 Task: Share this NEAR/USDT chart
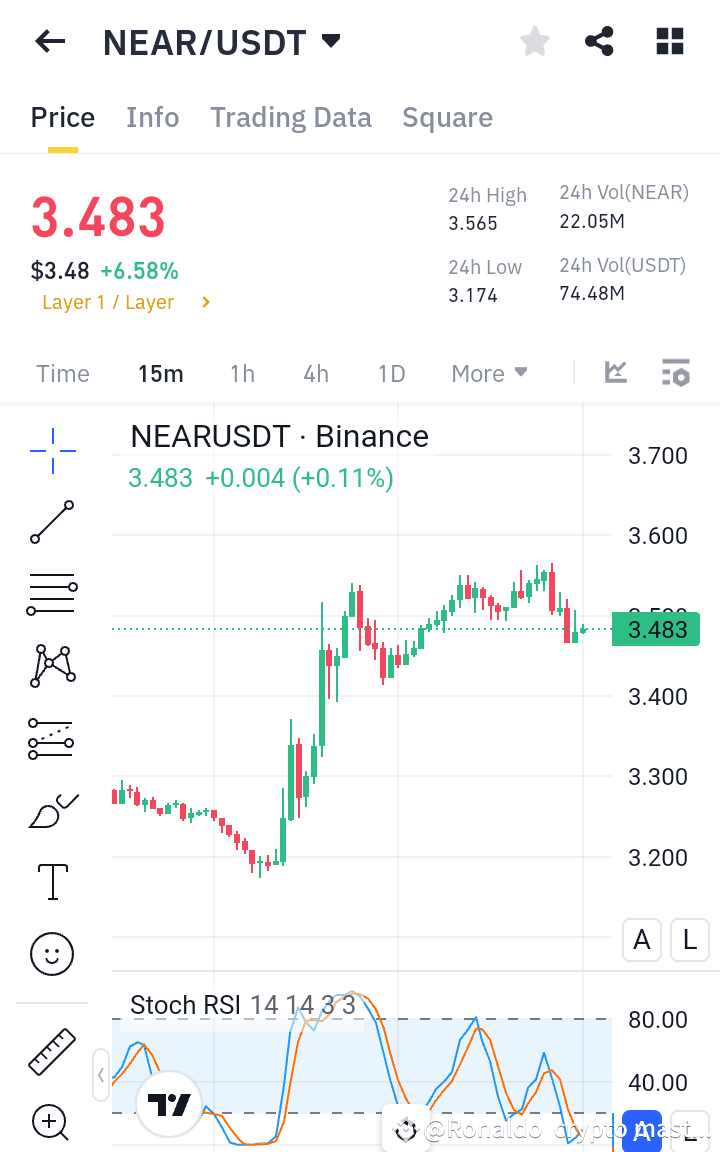coord(600,41)
